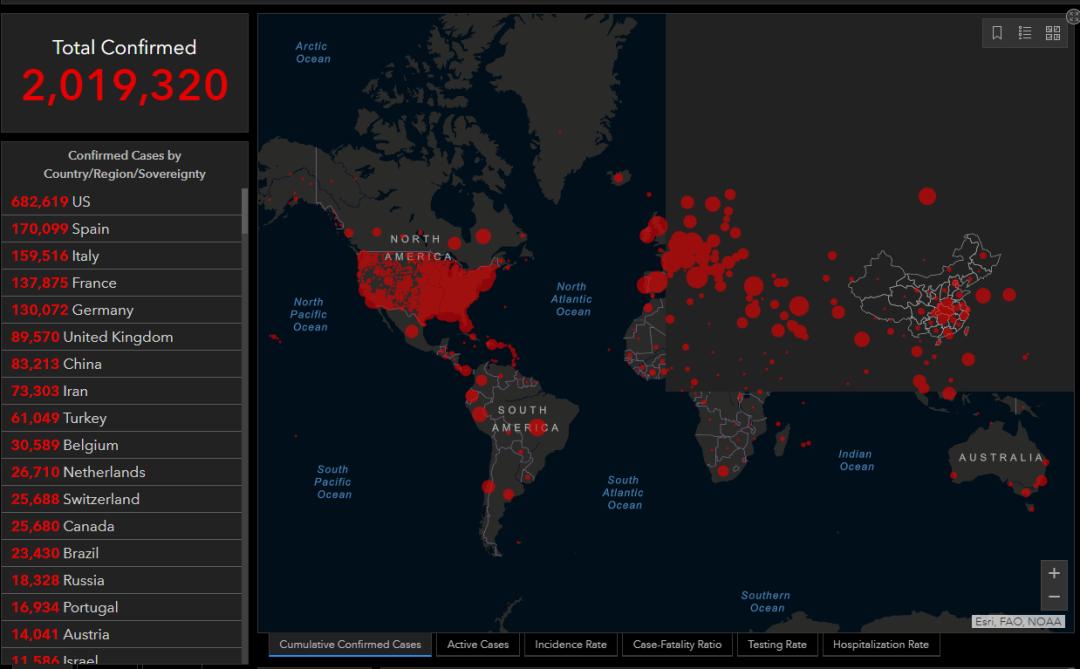Select US row with 682,619 cases
1080x669 pixels.
point(122,201)
